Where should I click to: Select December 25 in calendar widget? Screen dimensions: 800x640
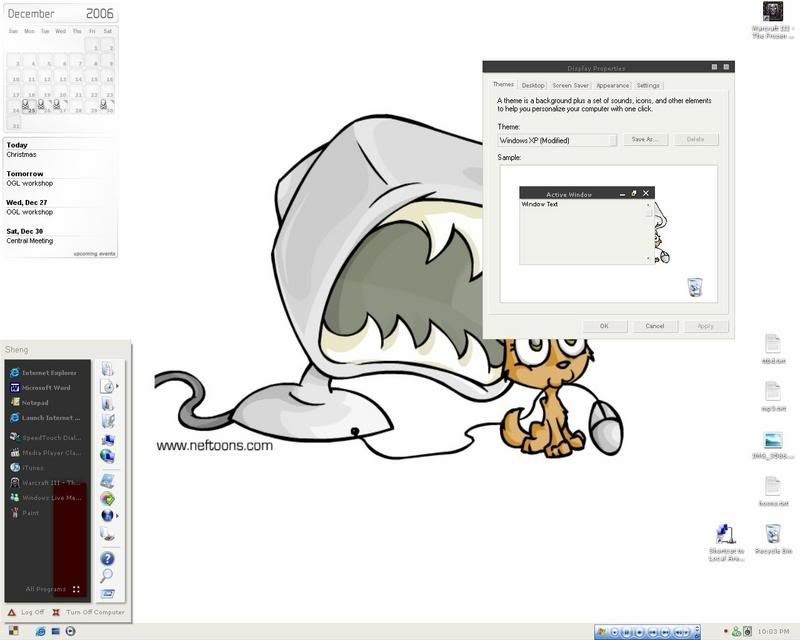30,106
